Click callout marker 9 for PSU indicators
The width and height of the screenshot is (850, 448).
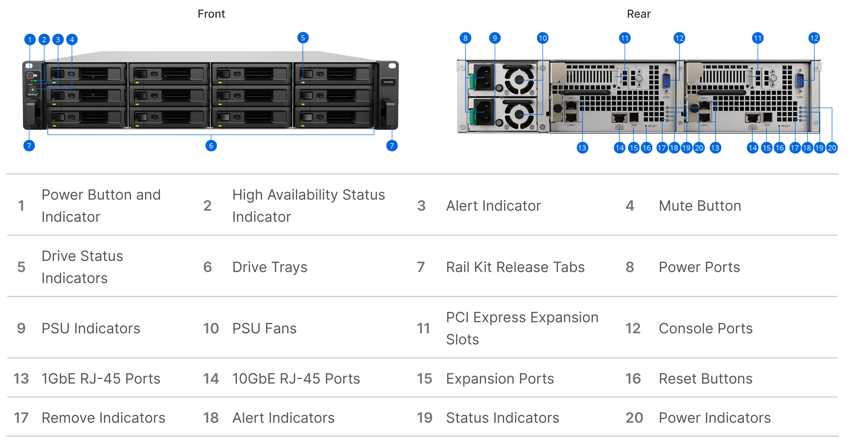pyautogui.click(x=494, y=38)
